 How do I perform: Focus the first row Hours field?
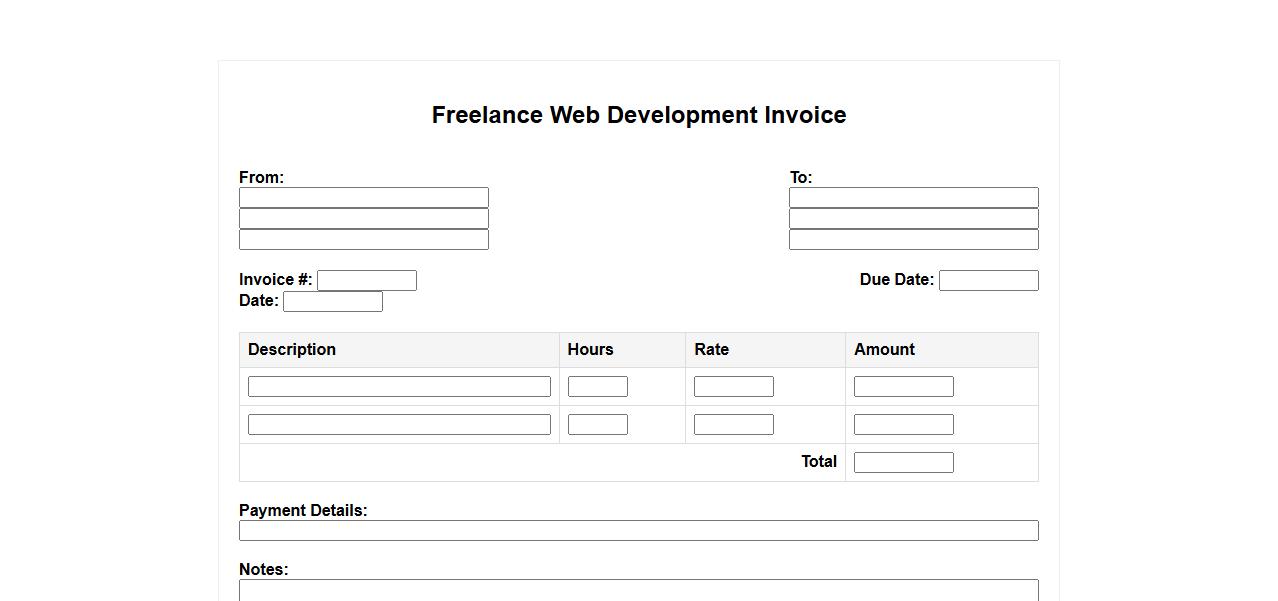[x=597, y=387]
